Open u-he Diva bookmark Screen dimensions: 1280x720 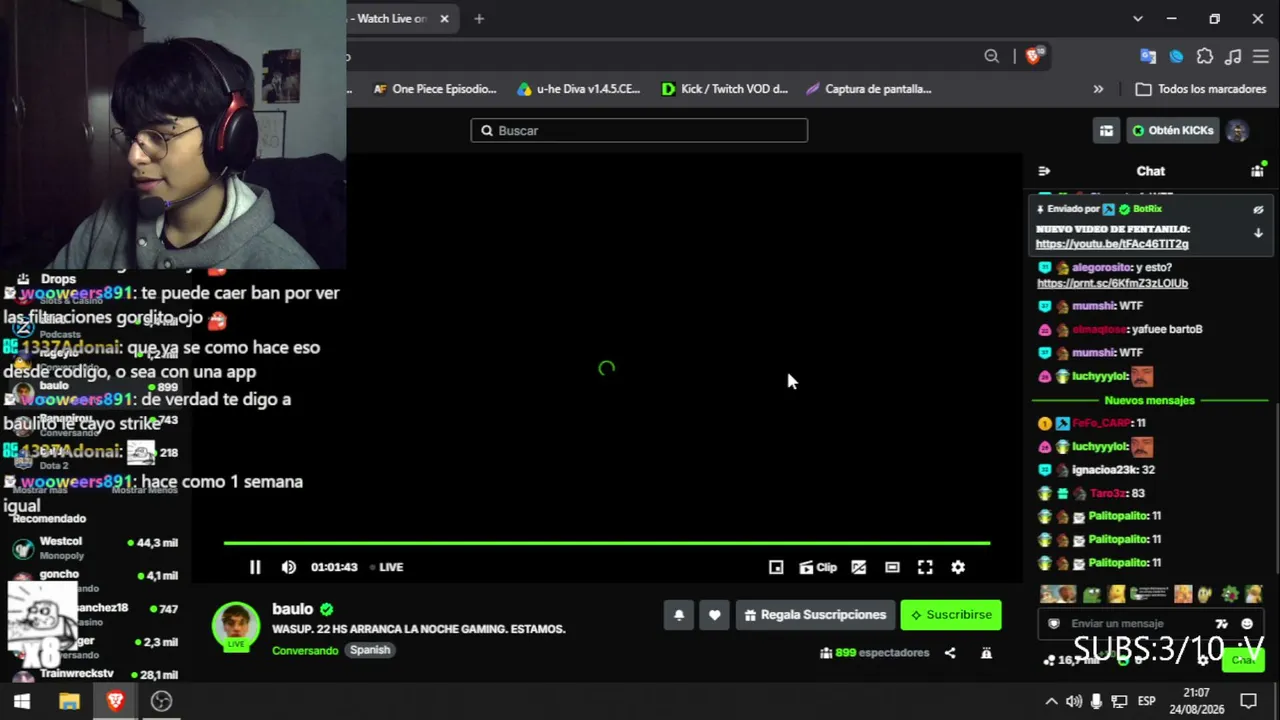coord(578,89)
